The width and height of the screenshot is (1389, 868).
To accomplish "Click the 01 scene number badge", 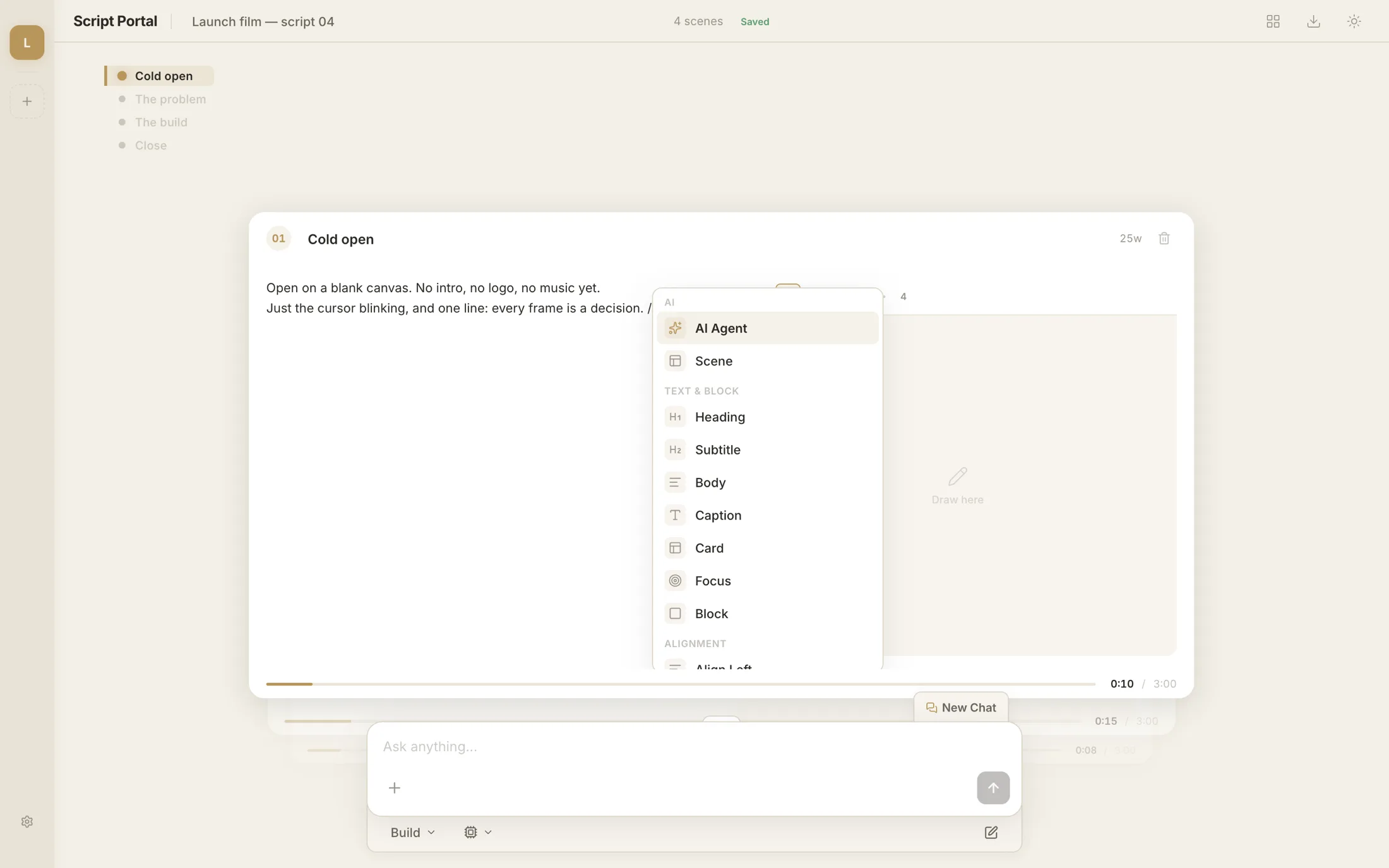I will (x=278, y=239).
